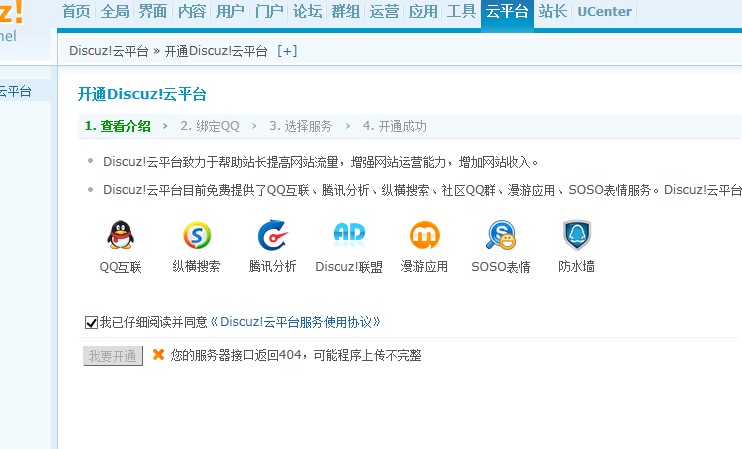Screen dimensions: 742x449
Task: Click the SOSO表情 label text
Action: [501, 267]
